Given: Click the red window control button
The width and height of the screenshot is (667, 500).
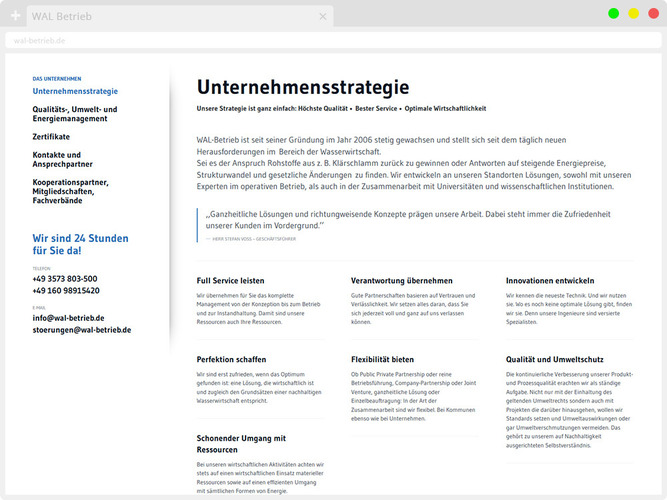Looking at the screenshot, I should [651, 14].
